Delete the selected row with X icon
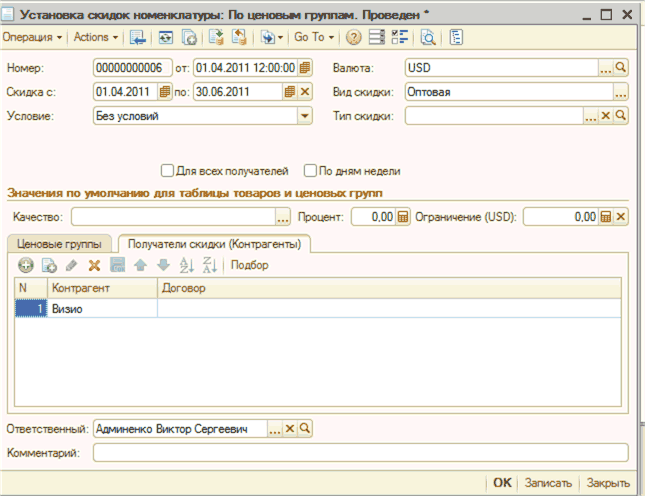Viewport: 645px width, 496px height. [94, 265]
